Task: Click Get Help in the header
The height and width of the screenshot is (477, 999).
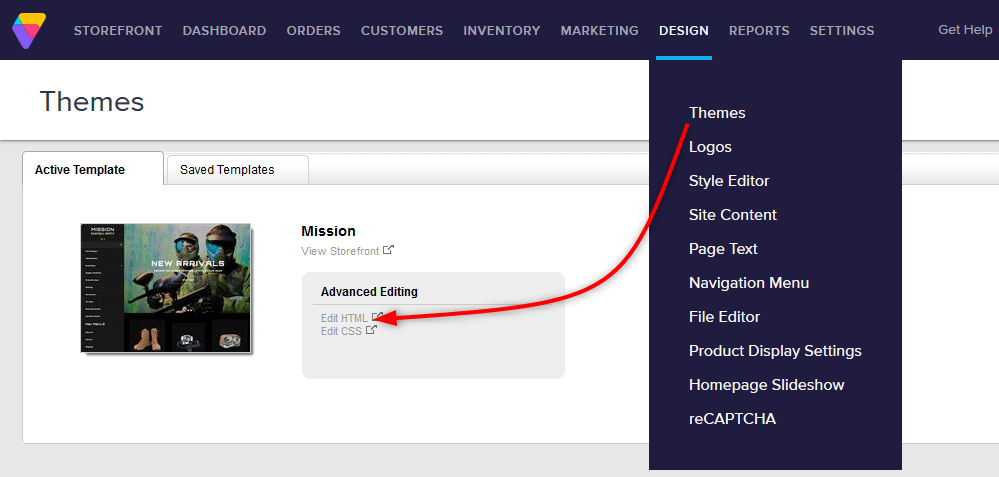Action: [x=964, y=30]
